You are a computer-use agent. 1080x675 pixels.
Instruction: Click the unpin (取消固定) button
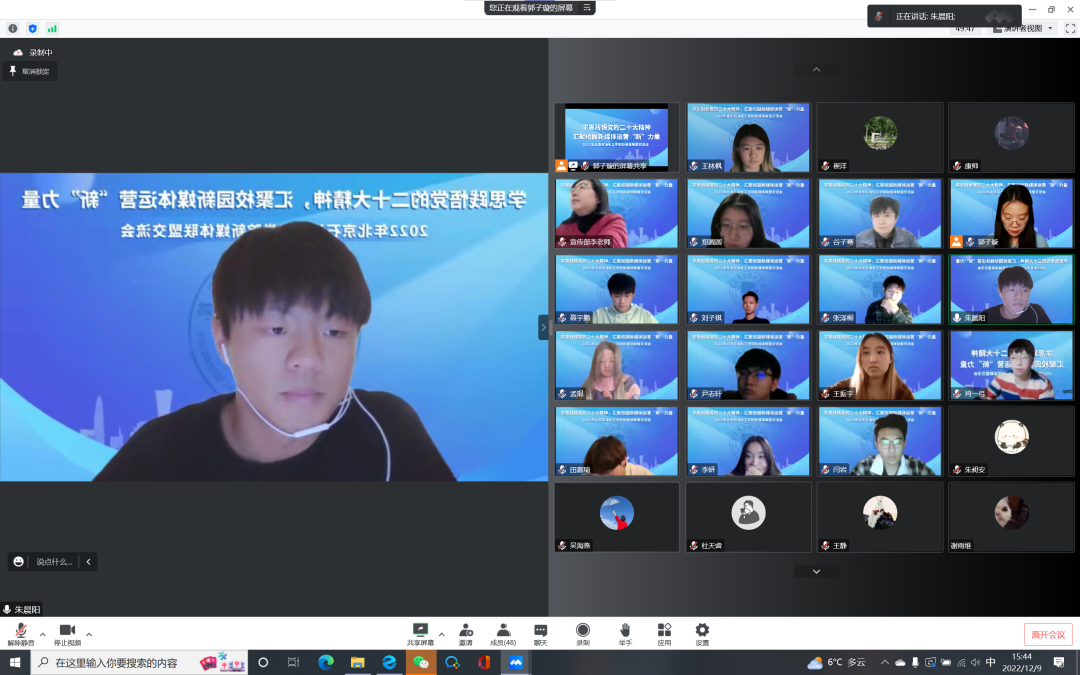point(30,71)
